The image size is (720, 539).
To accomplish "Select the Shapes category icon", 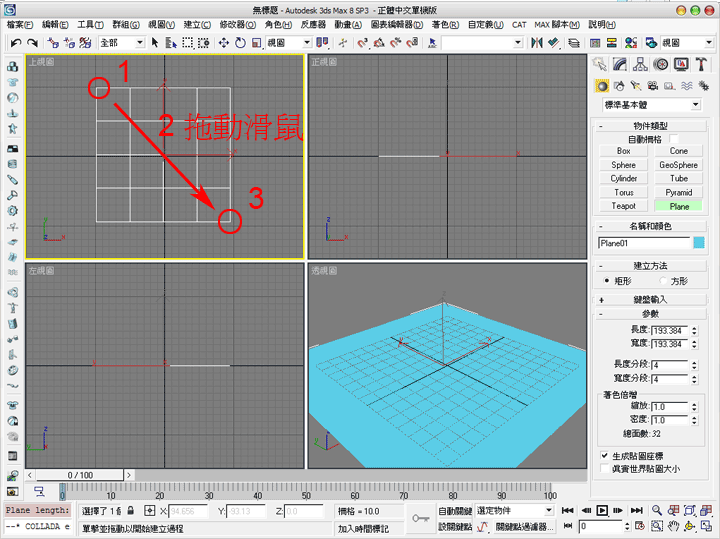I will (x=619, y=86).
